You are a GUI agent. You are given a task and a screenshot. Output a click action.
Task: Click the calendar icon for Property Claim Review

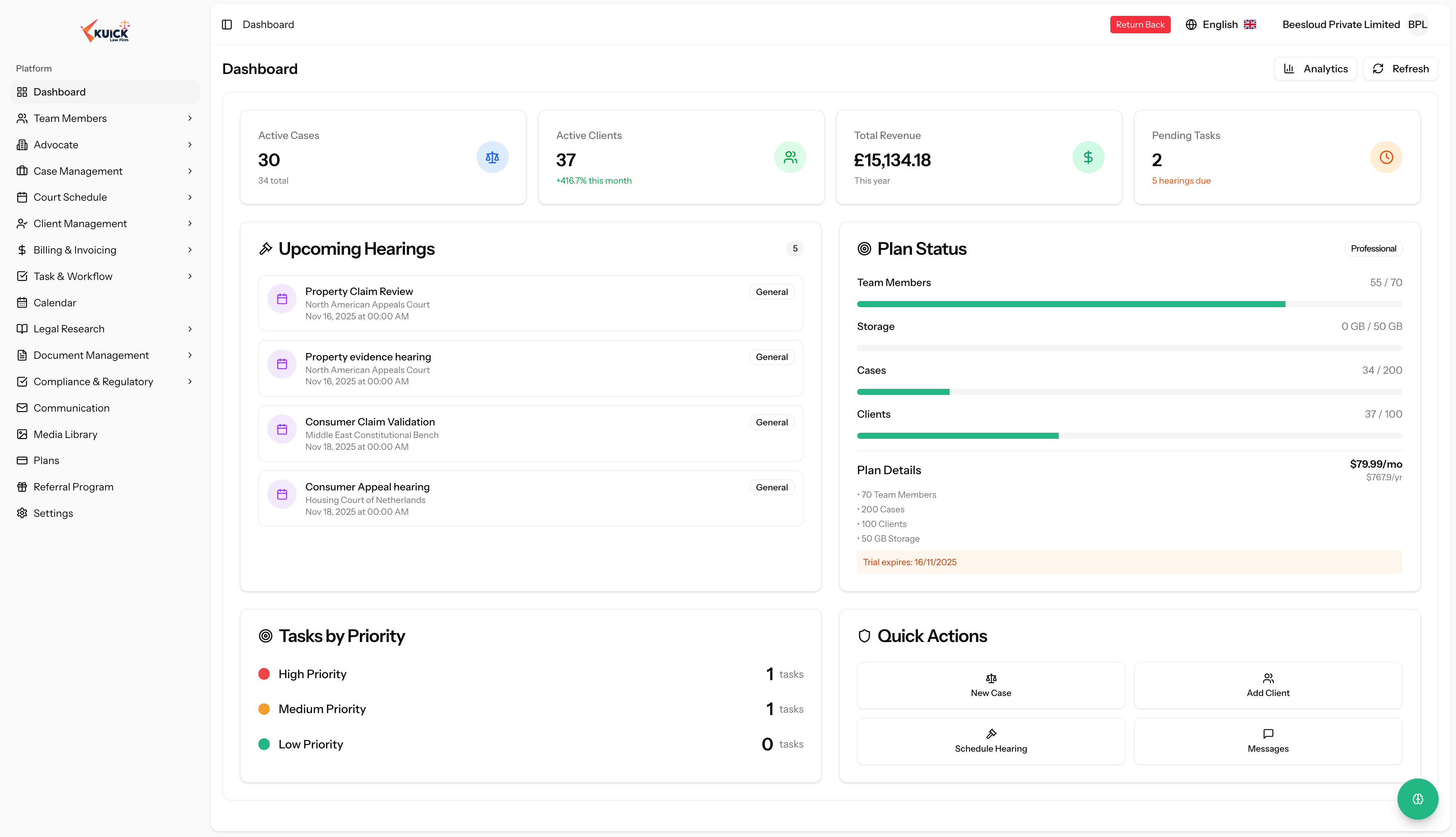[282, 299]
